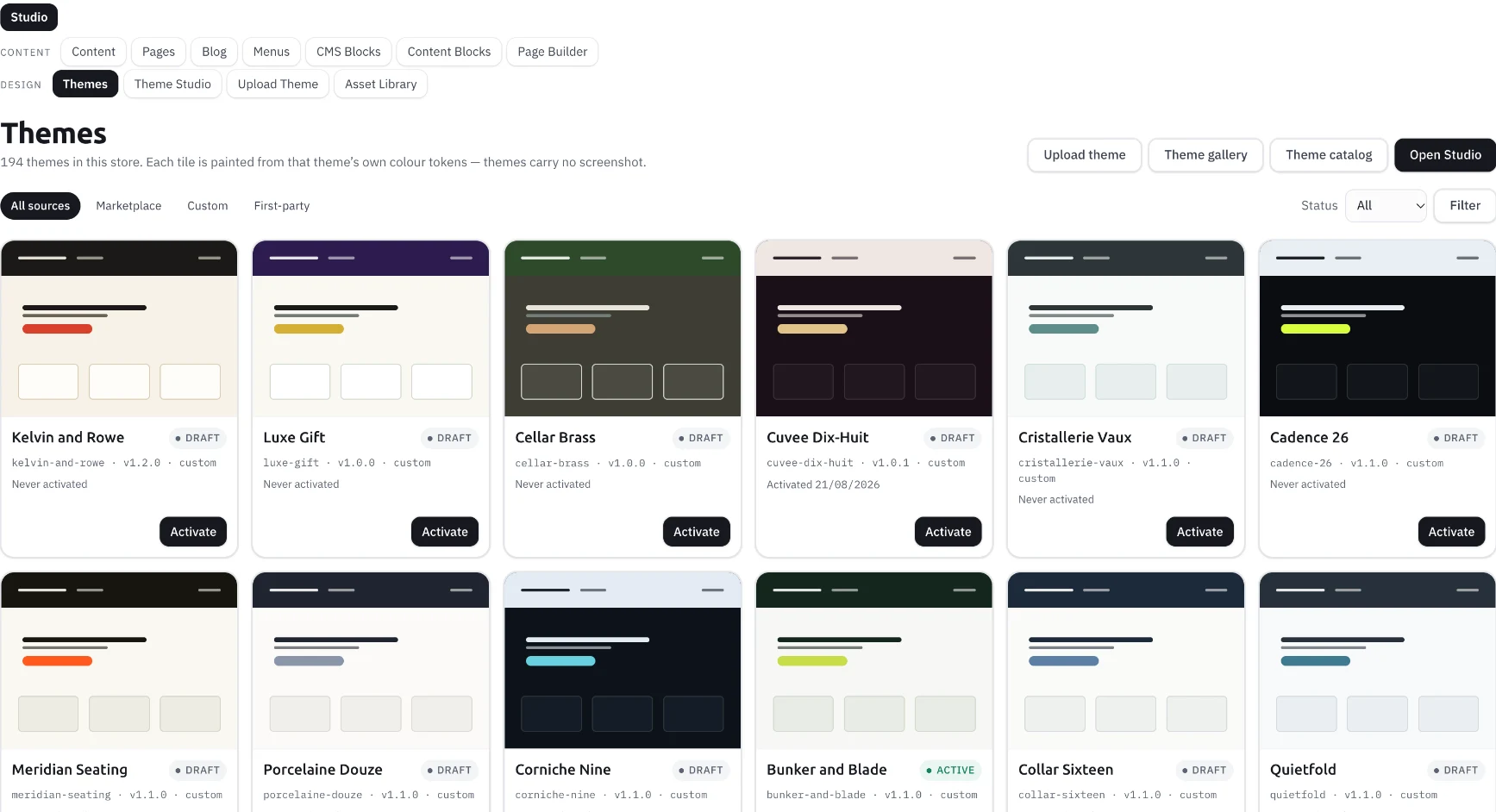Viewport: 1496px width, 812px height.
Task: Open the Blog nav item
Action: 214,52
